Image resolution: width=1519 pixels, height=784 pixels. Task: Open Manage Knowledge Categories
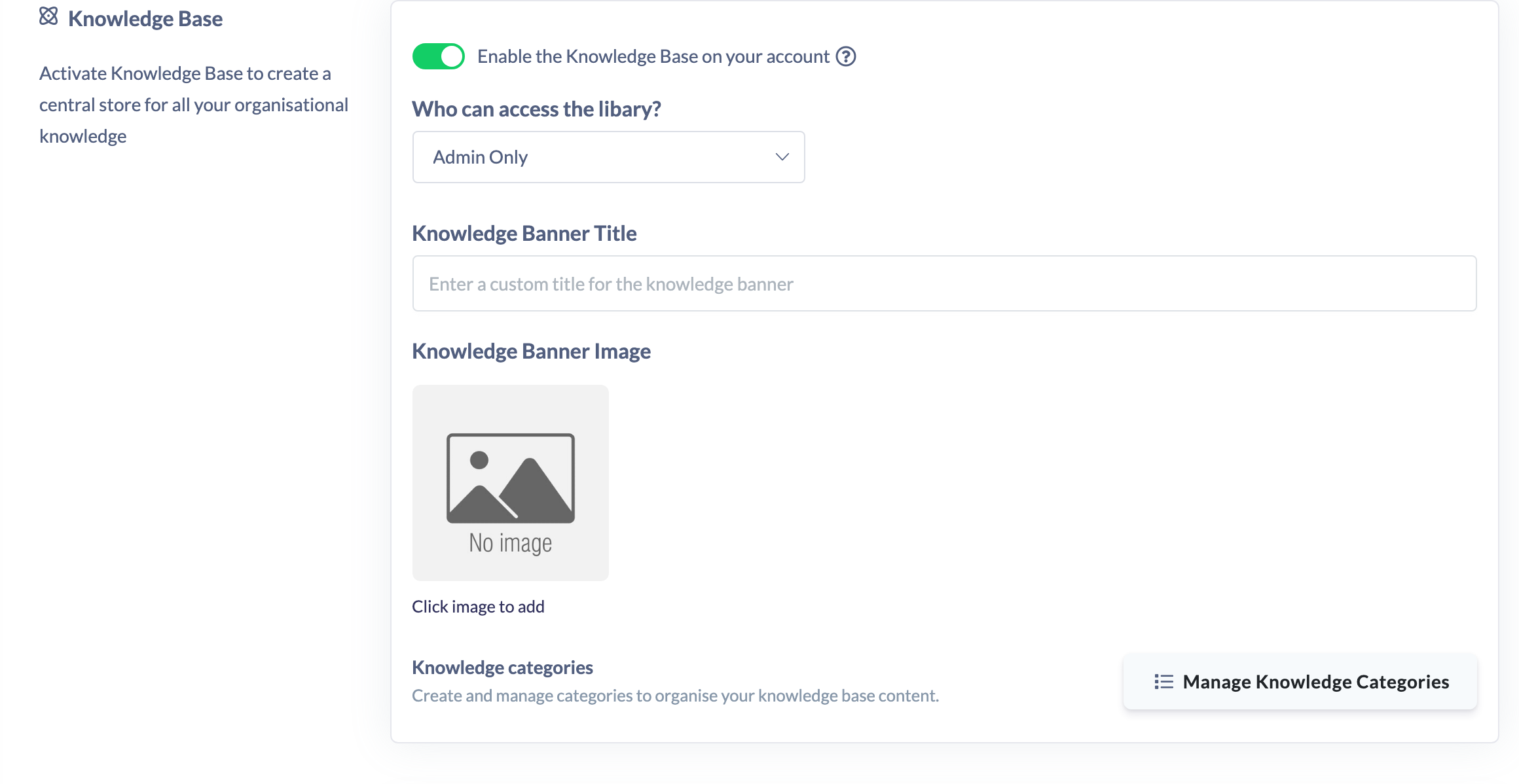pos(1300,682)
